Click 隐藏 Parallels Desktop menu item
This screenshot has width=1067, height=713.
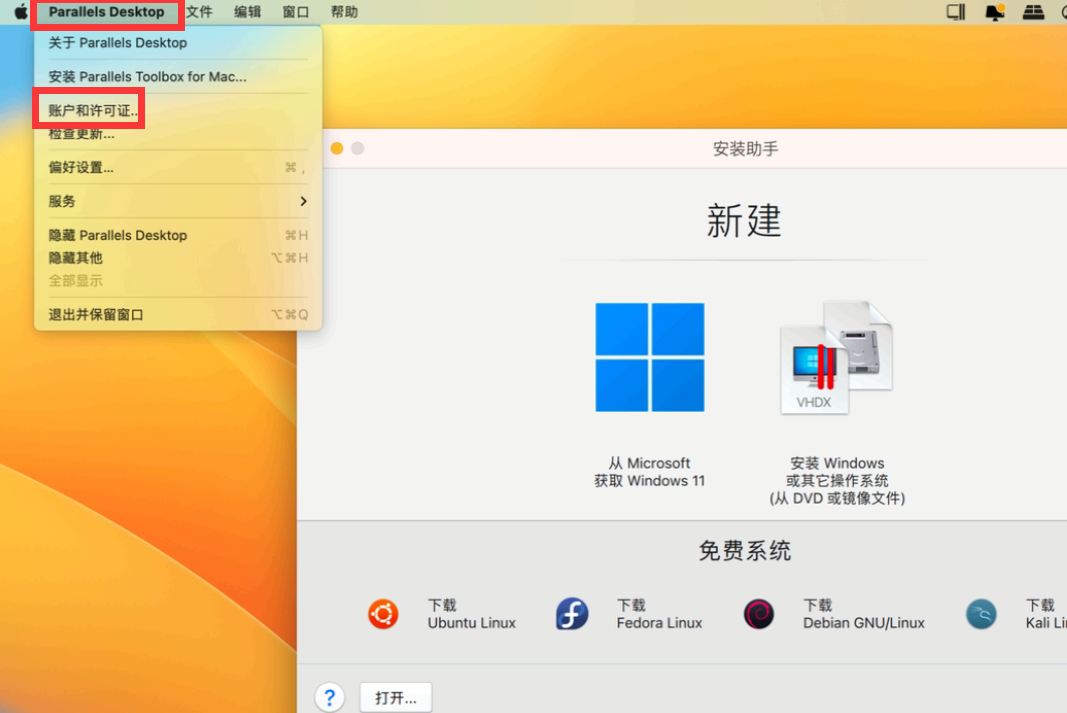118,235
